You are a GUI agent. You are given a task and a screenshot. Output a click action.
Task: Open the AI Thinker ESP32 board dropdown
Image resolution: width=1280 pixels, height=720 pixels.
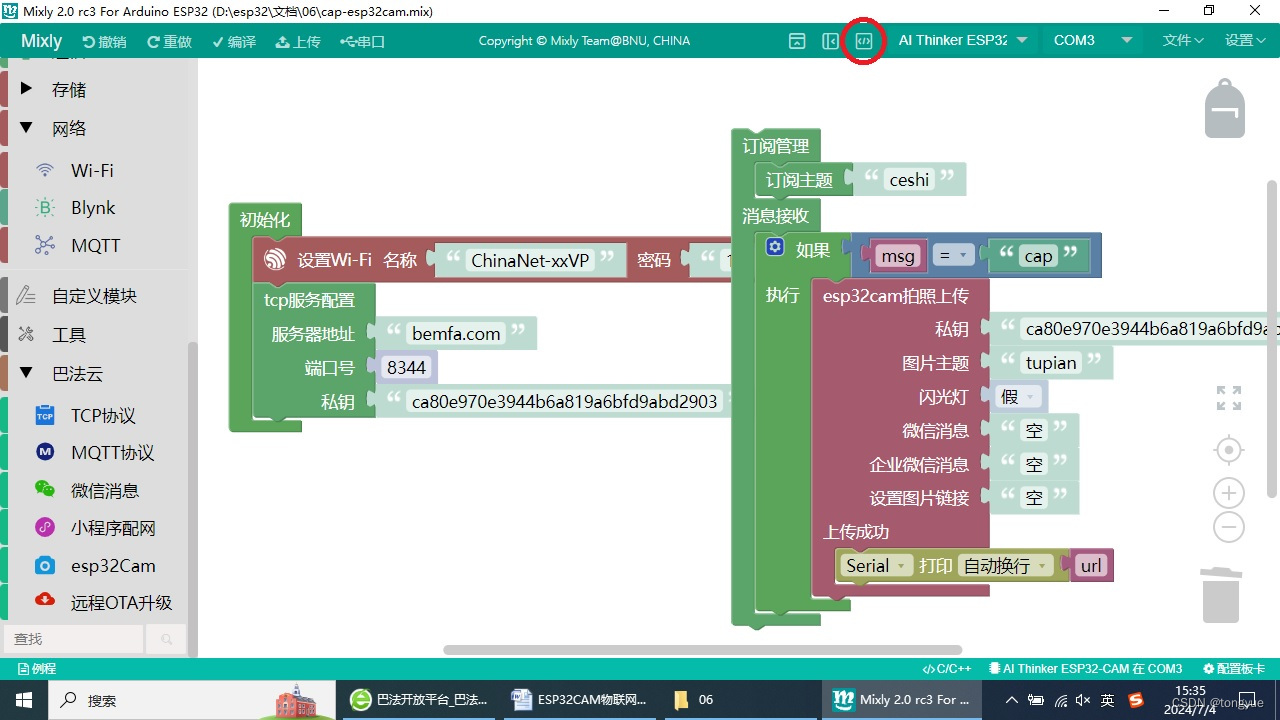[x=962, y=41]
